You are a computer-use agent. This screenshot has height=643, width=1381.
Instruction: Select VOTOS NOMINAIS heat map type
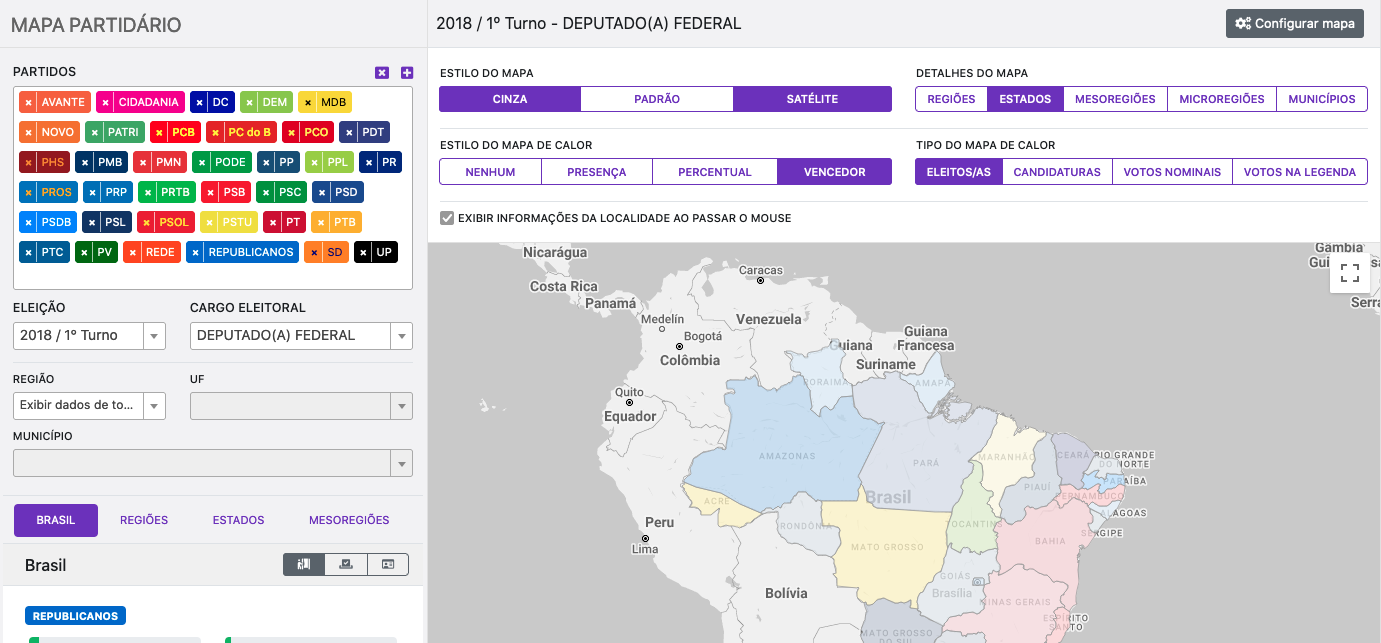point(1172,171)
